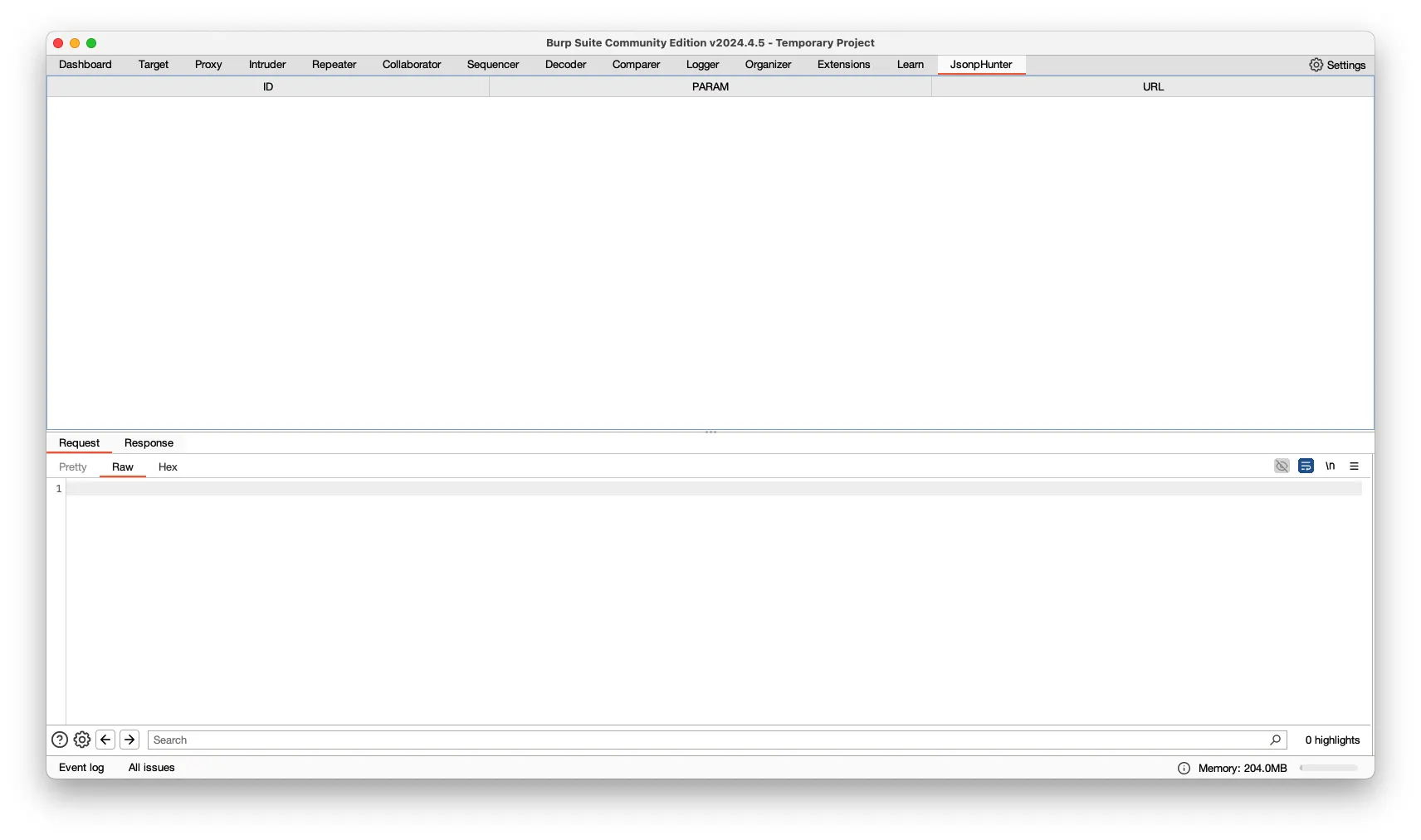Click the memory info icon

pos(1184,768)
